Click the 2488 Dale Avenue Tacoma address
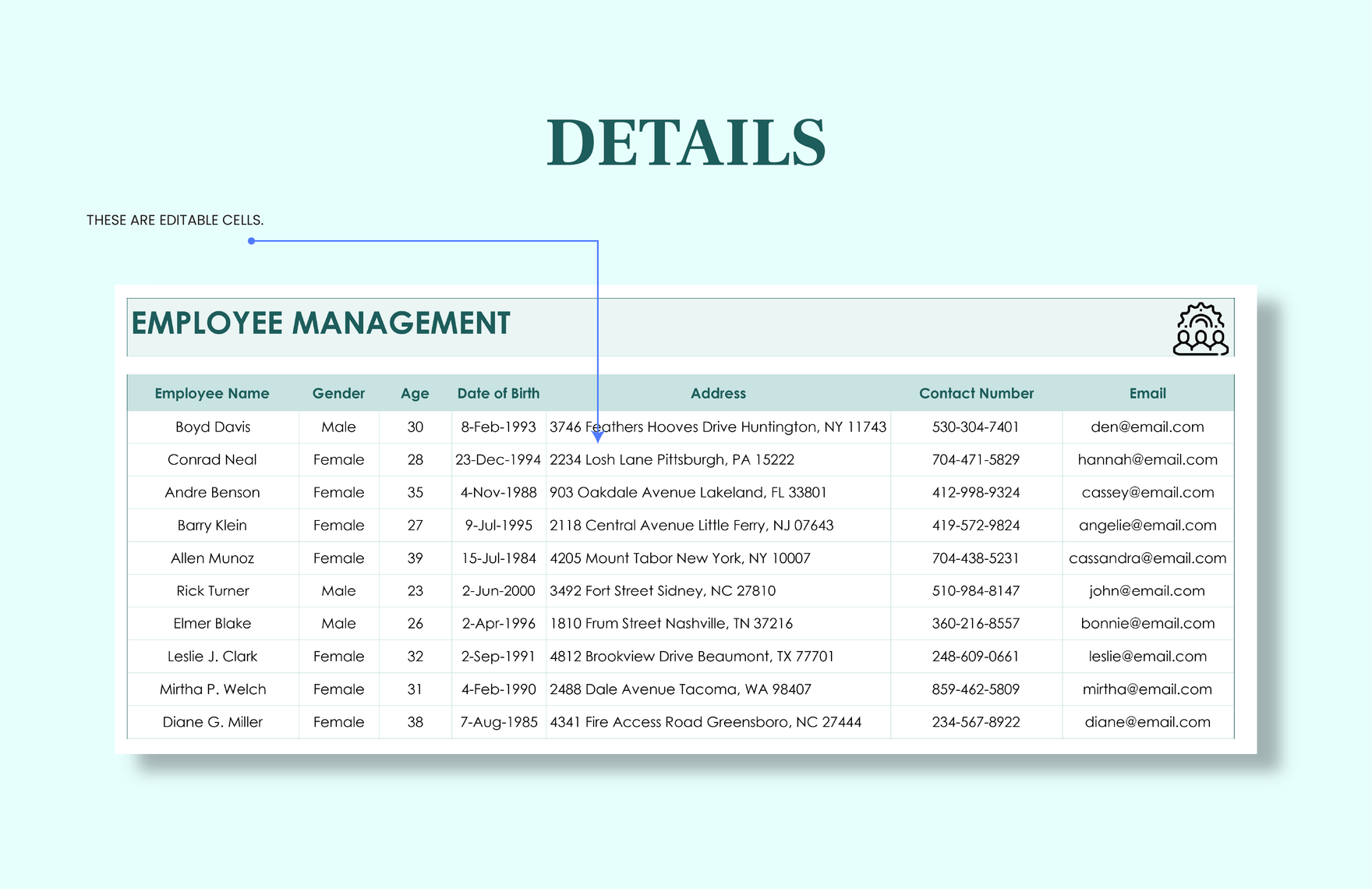The height and width of the screenshot is (889, 1372). 718,689
